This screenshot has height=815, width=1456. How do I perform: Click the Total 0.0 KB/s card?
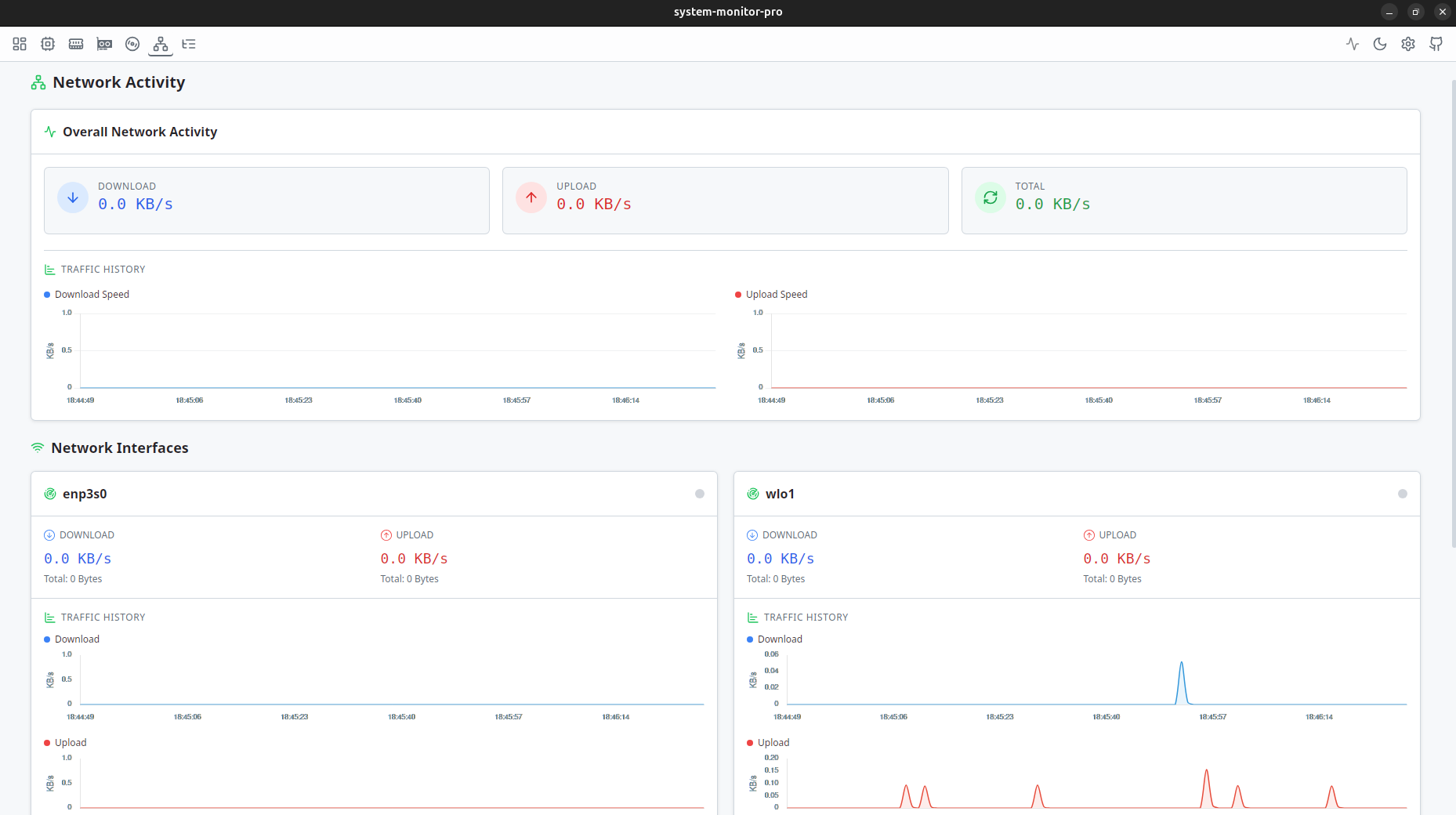1183,201
